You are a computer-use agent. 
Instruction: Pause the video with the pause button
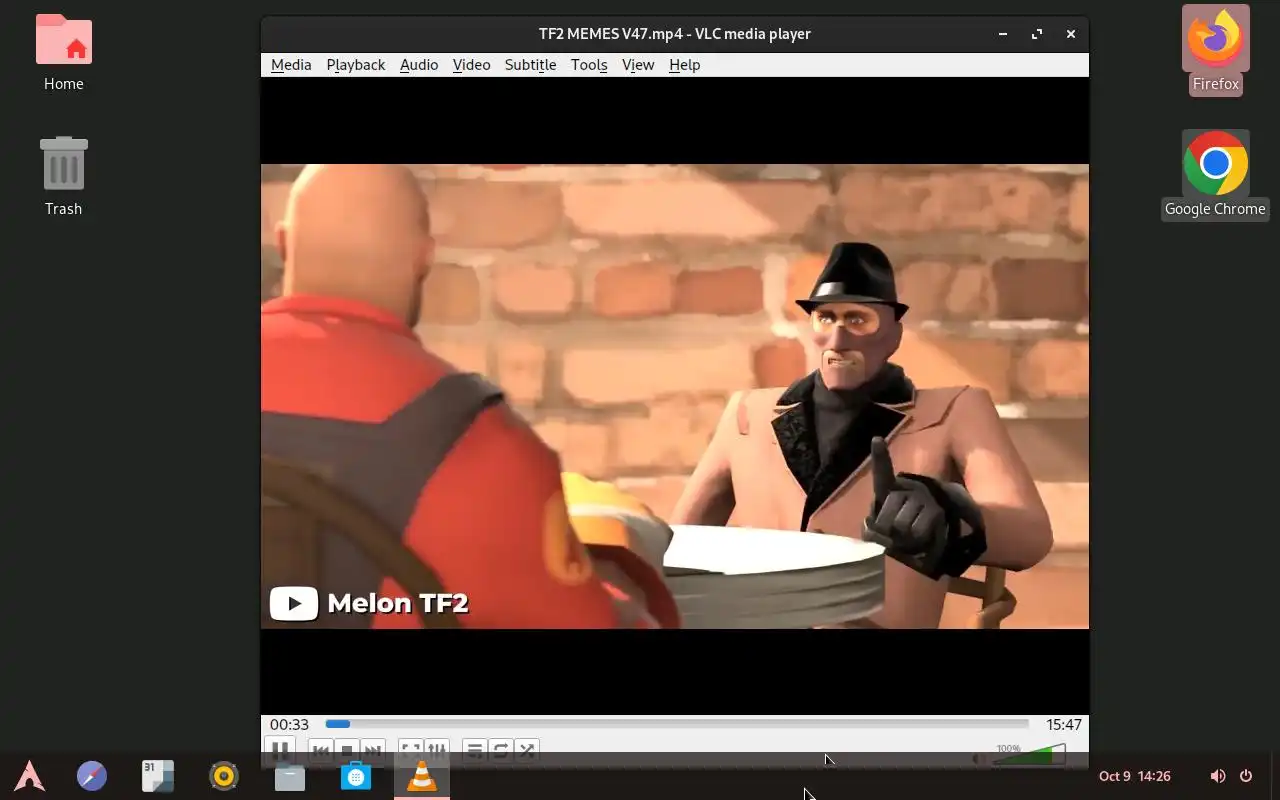tap(280, 749)
